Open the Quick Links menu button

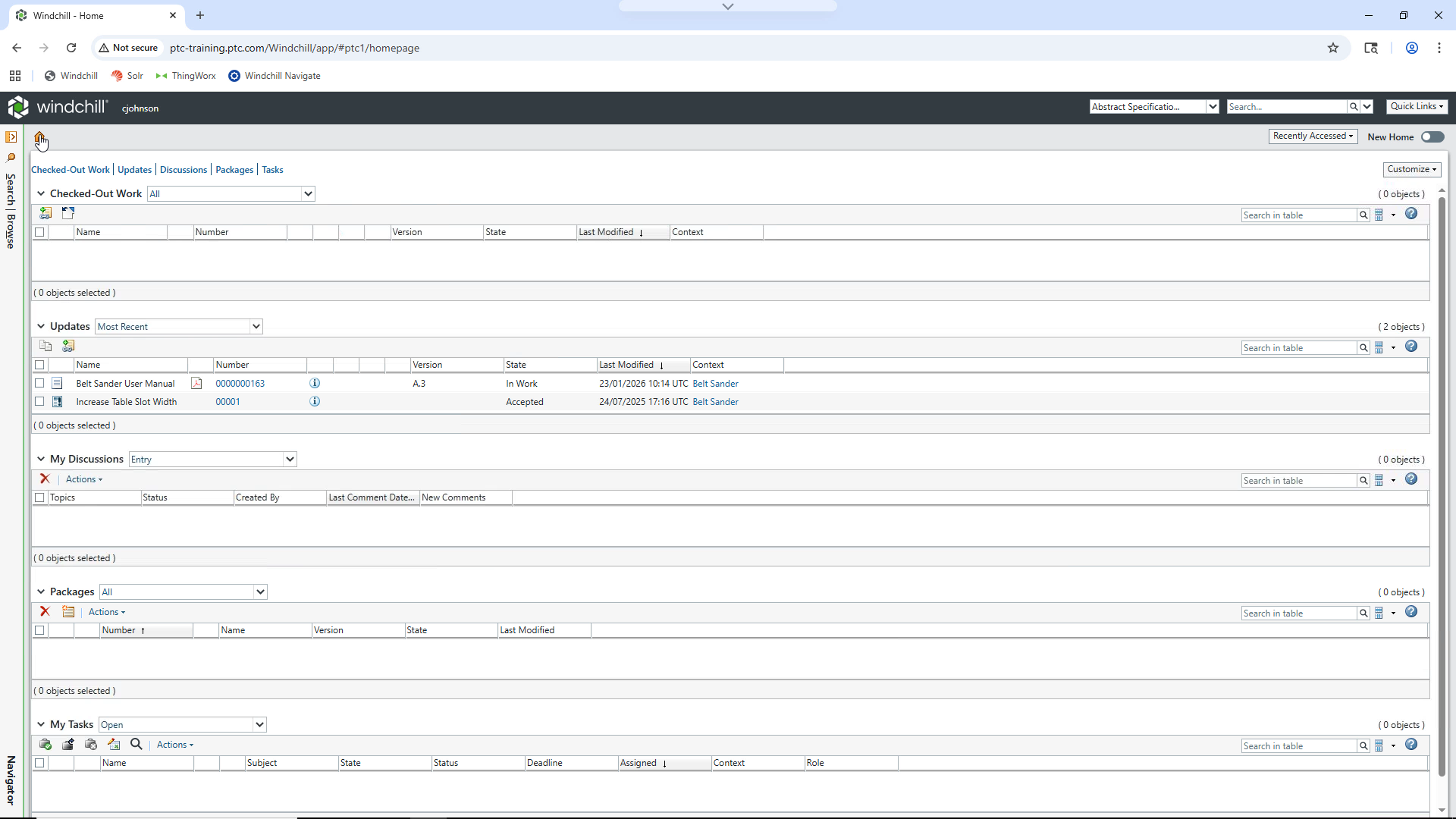[1417, 106]
